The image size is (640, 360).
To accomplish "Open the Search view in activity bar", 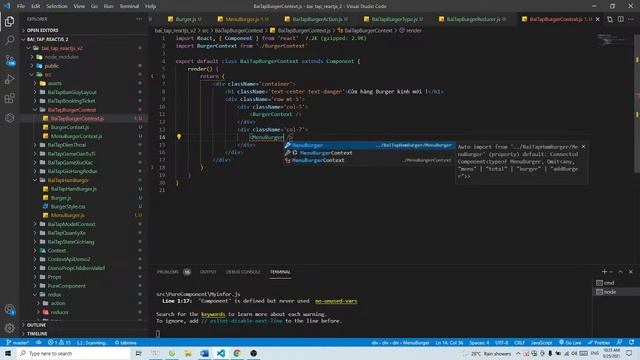I will pos(9,40).
